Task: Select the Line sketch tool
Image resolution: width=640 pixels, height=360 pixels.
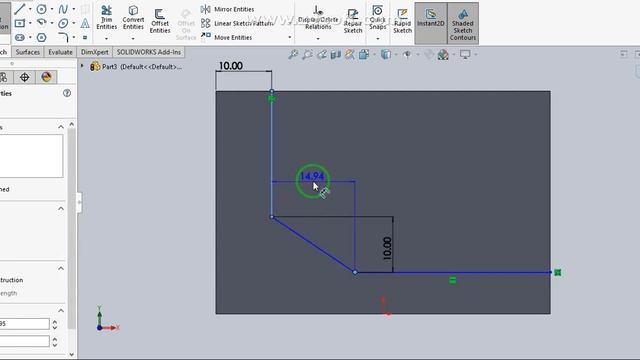Action: point(20,9)
